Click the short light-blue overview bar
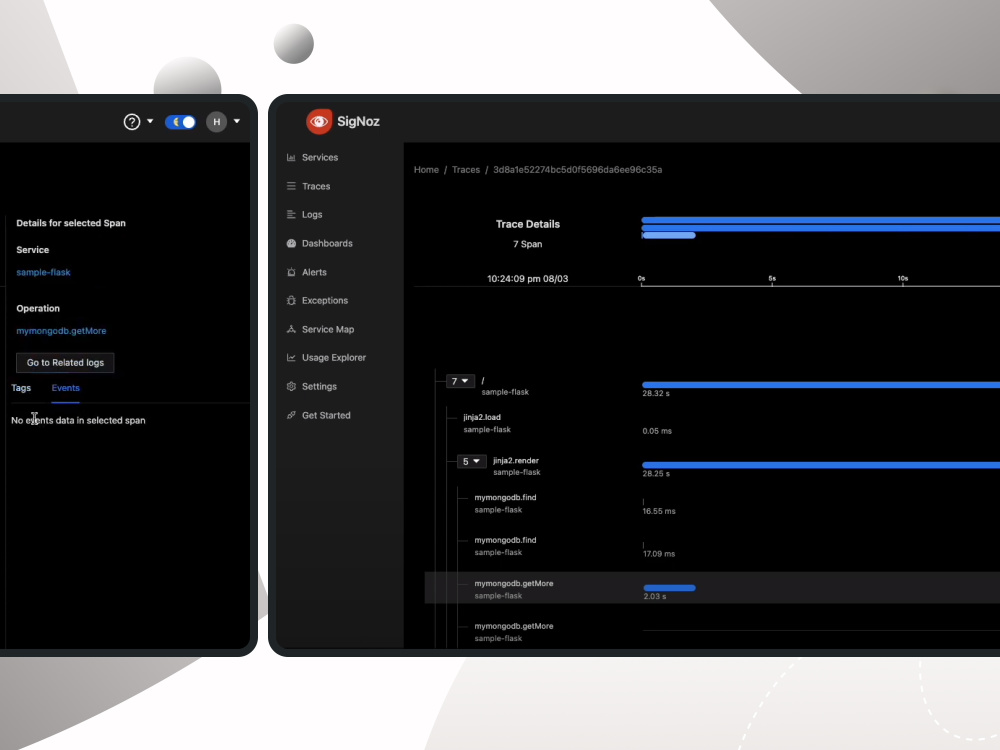The height and width of the screenshot is (750, 1000). click(668, 235)
